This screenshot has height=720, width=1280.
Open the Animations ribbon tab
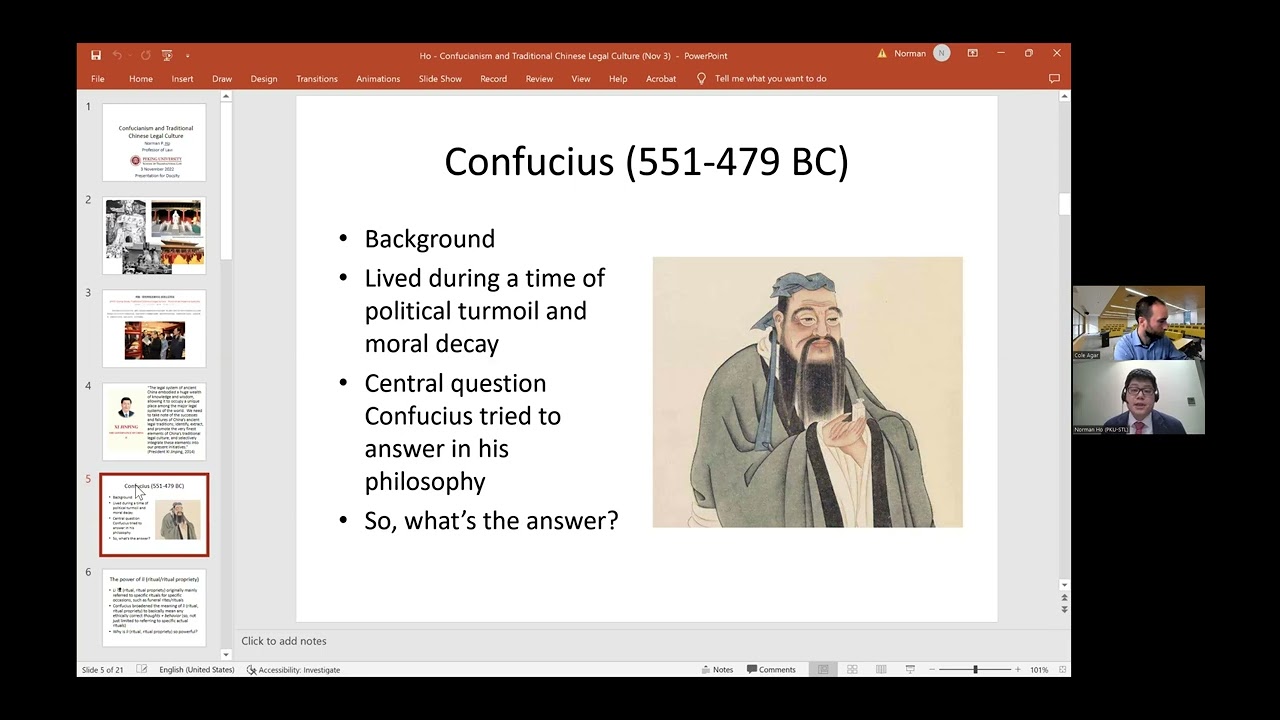[x=378, y=79]
